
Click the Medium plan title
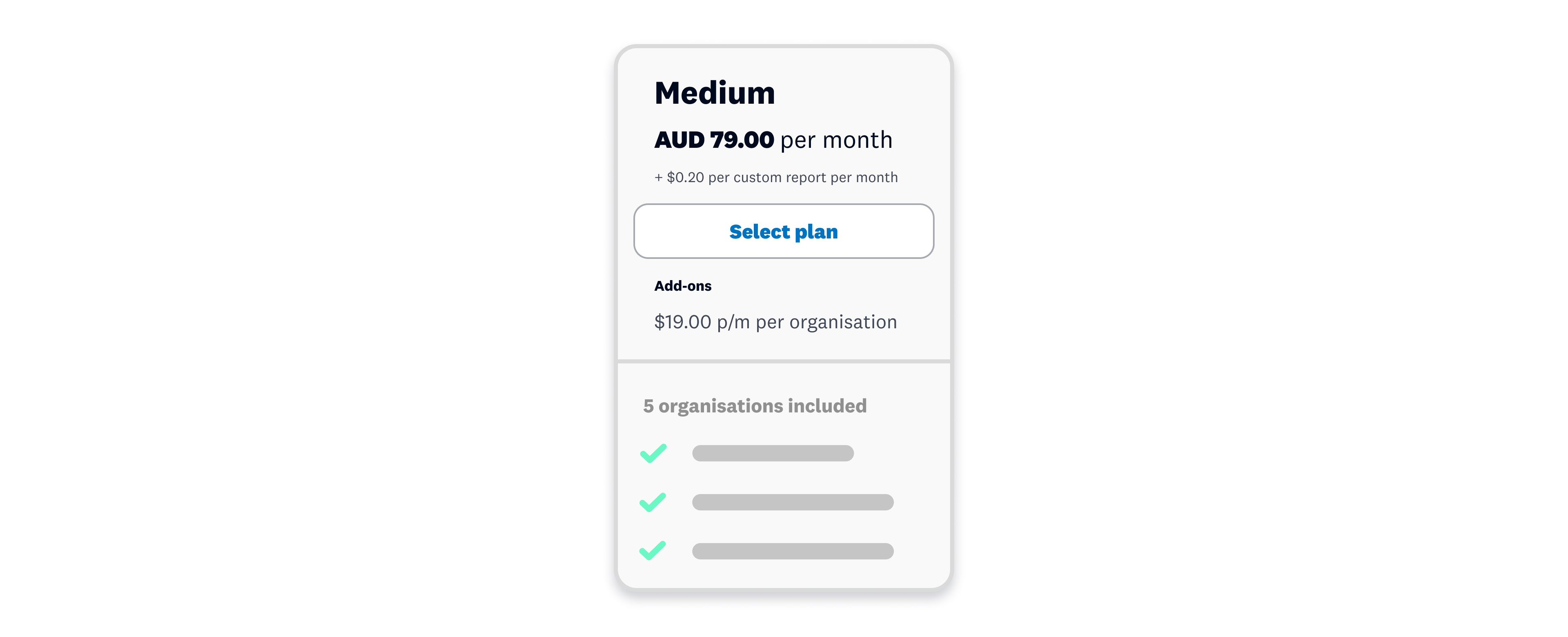pyautogui.click(x=715, y=93)
